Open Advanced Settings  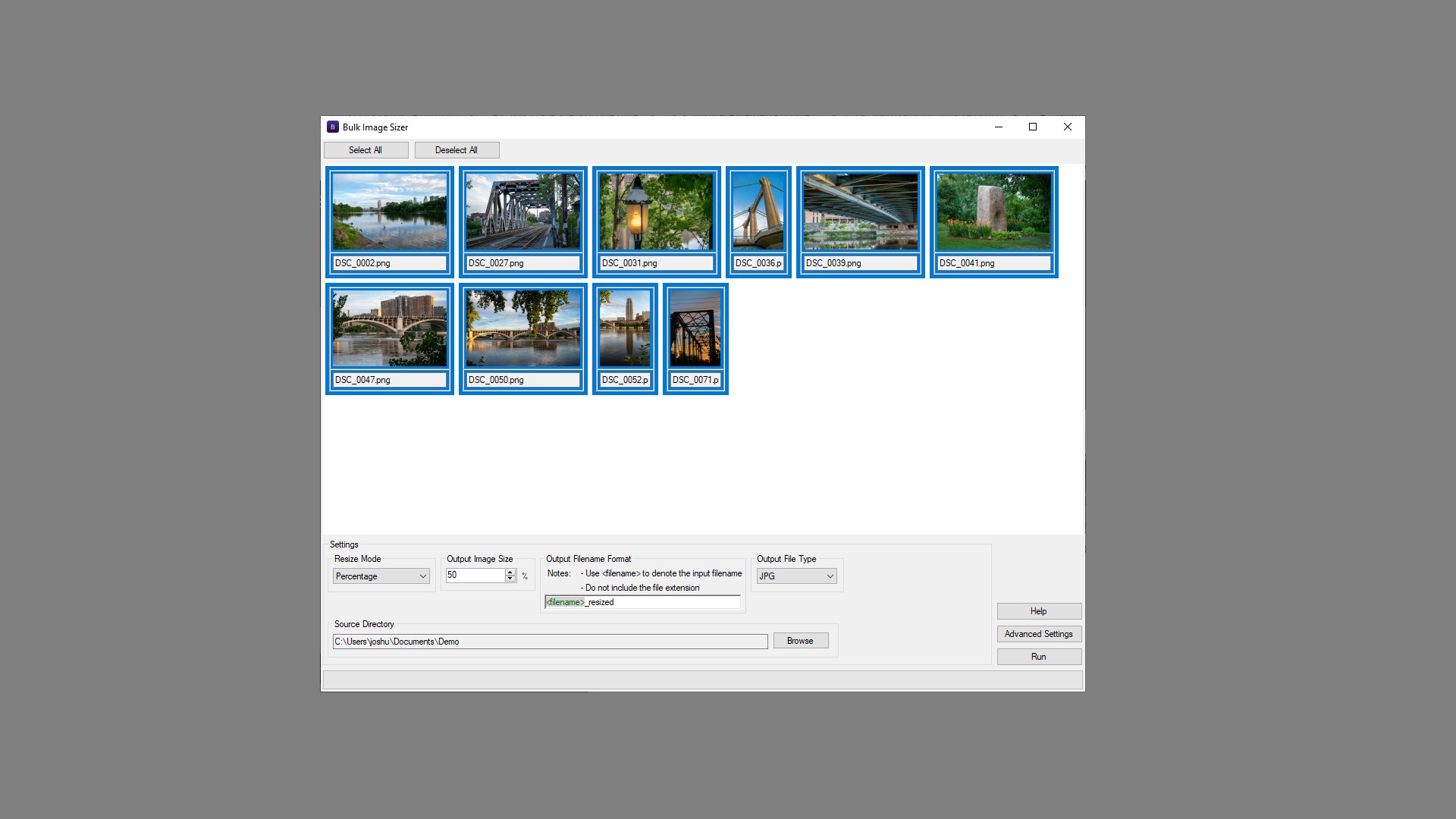click(1038, 634)
